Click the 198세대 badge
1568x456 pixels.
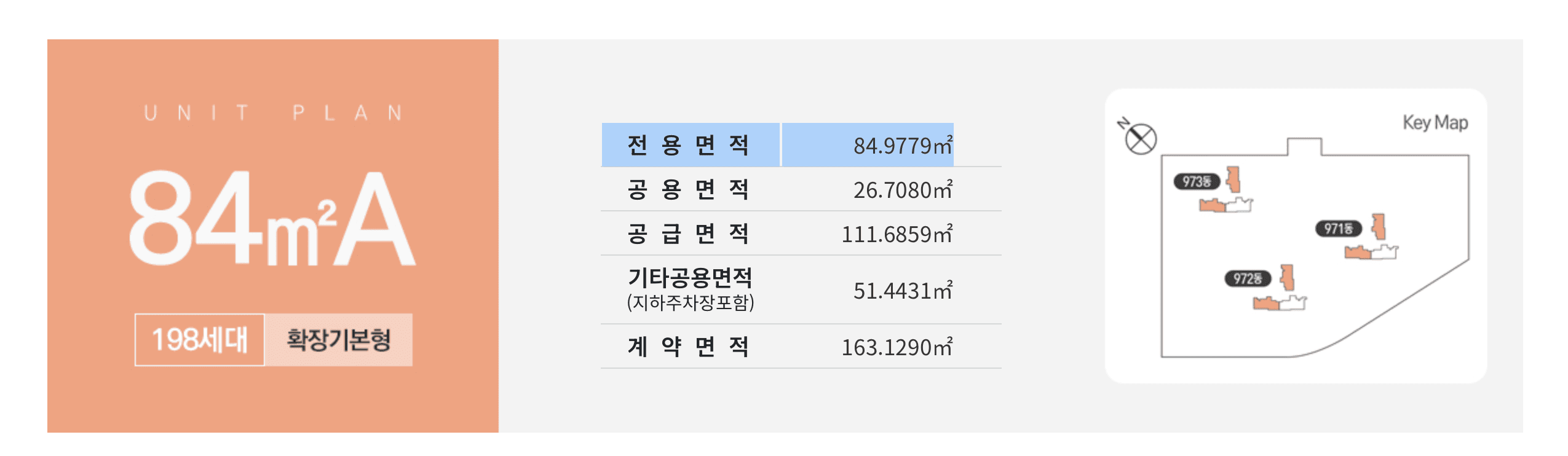pyautogui.click(x=200, y=340)
